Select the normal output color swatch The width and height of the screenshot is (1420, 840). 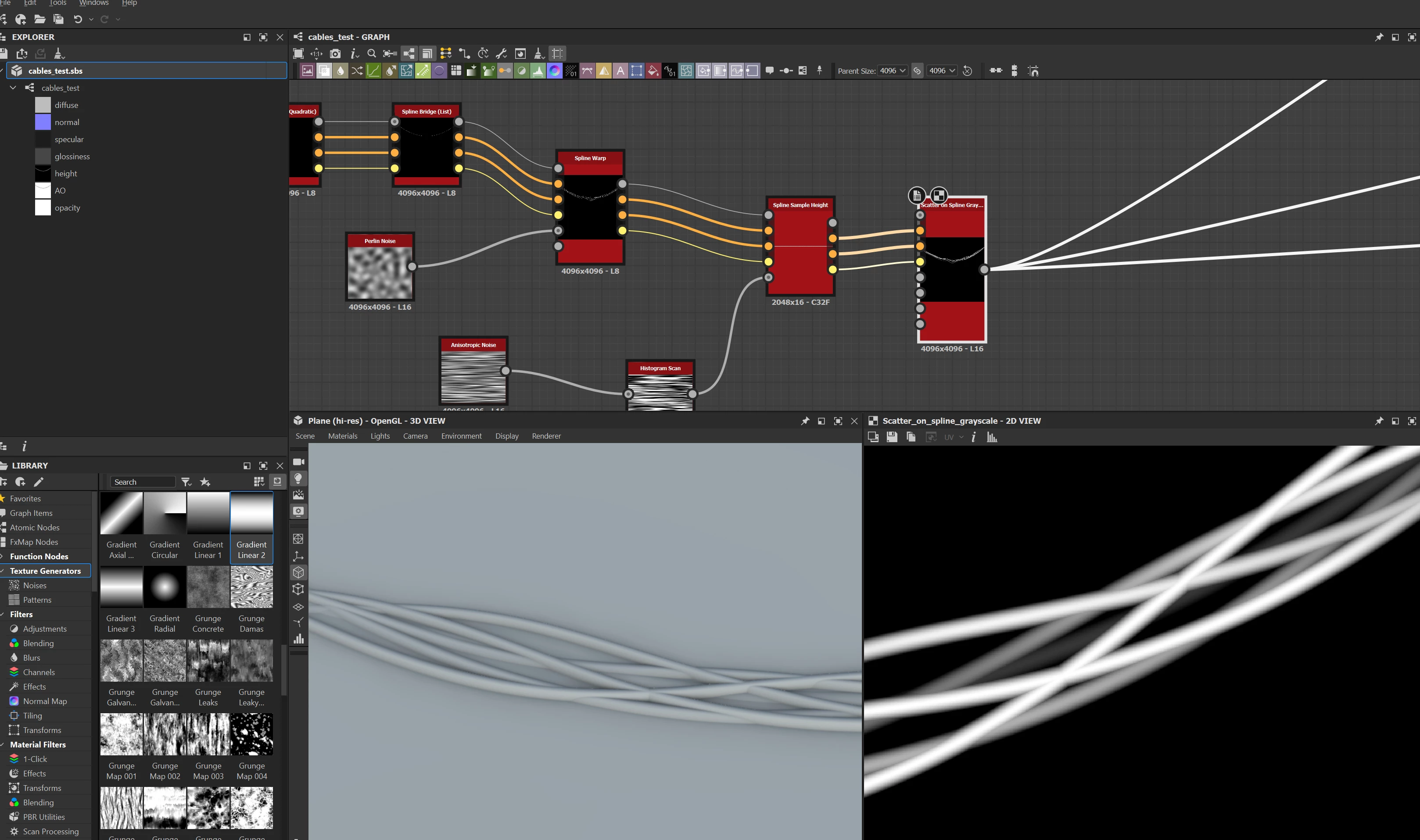[43, 122]
